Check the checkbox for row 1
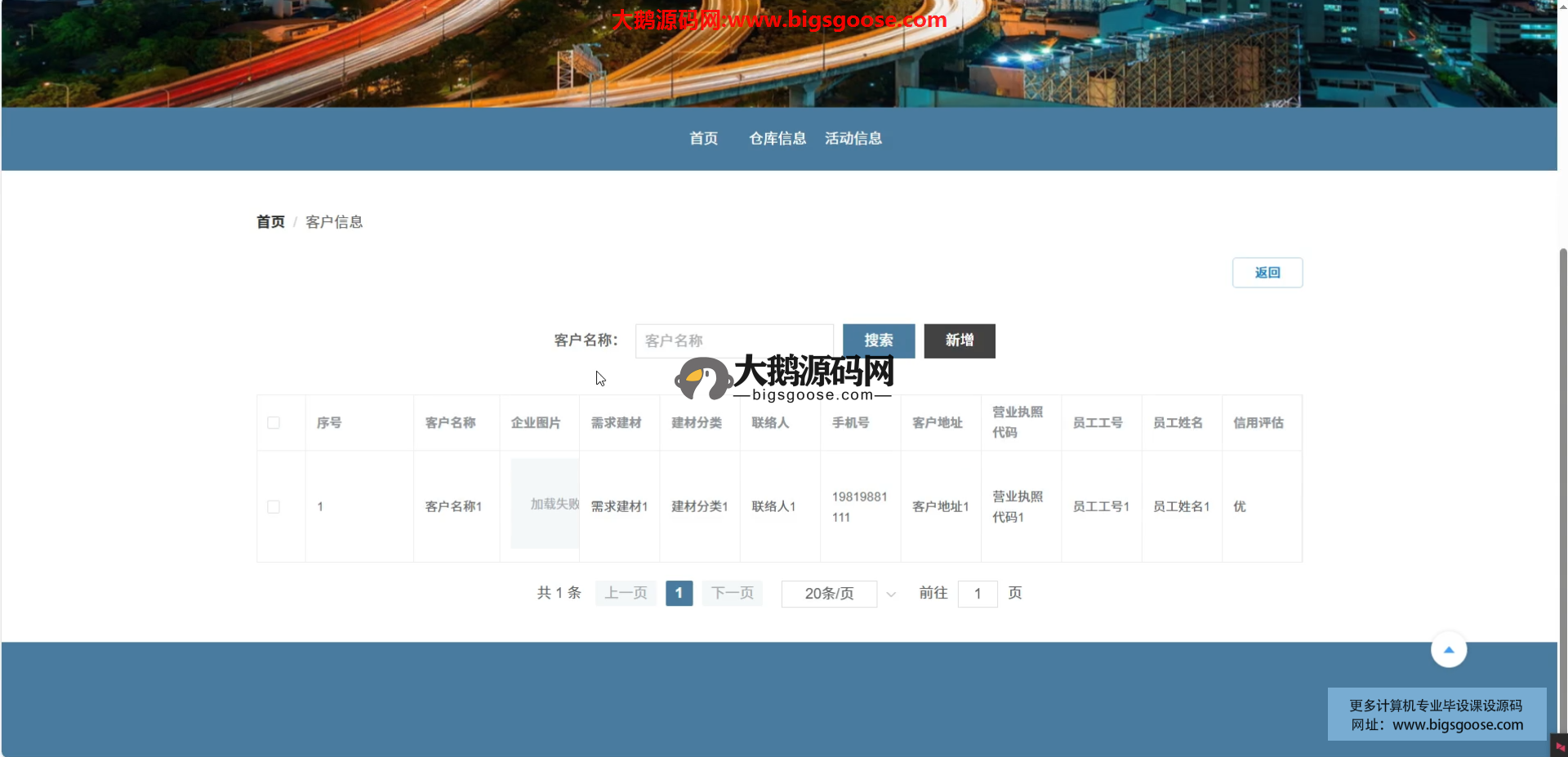The width and height of the screenshot is (1568, 757). 274,507
